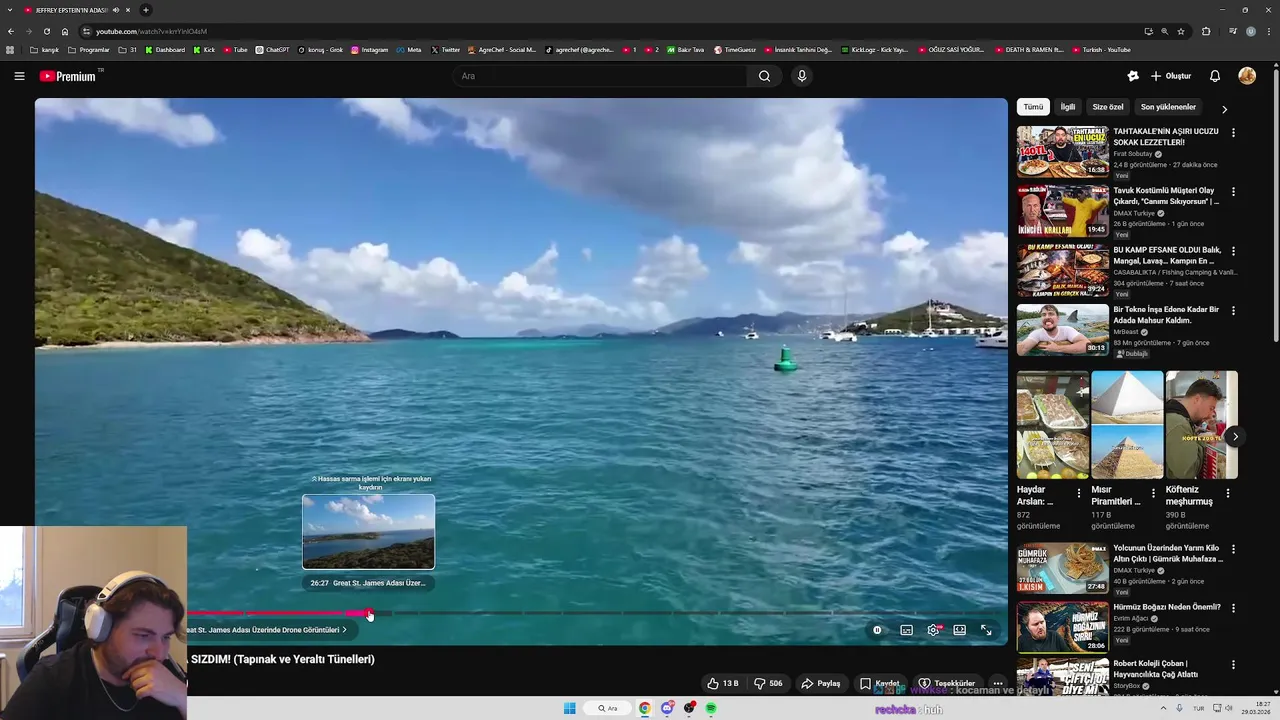Viewport: 1280px width, 720px height.
Task: Open Windows Start menu
Action: point(569,708)
